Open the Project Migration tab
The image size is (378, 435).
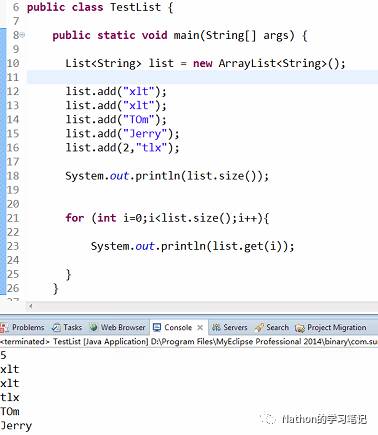pos(331,328)
